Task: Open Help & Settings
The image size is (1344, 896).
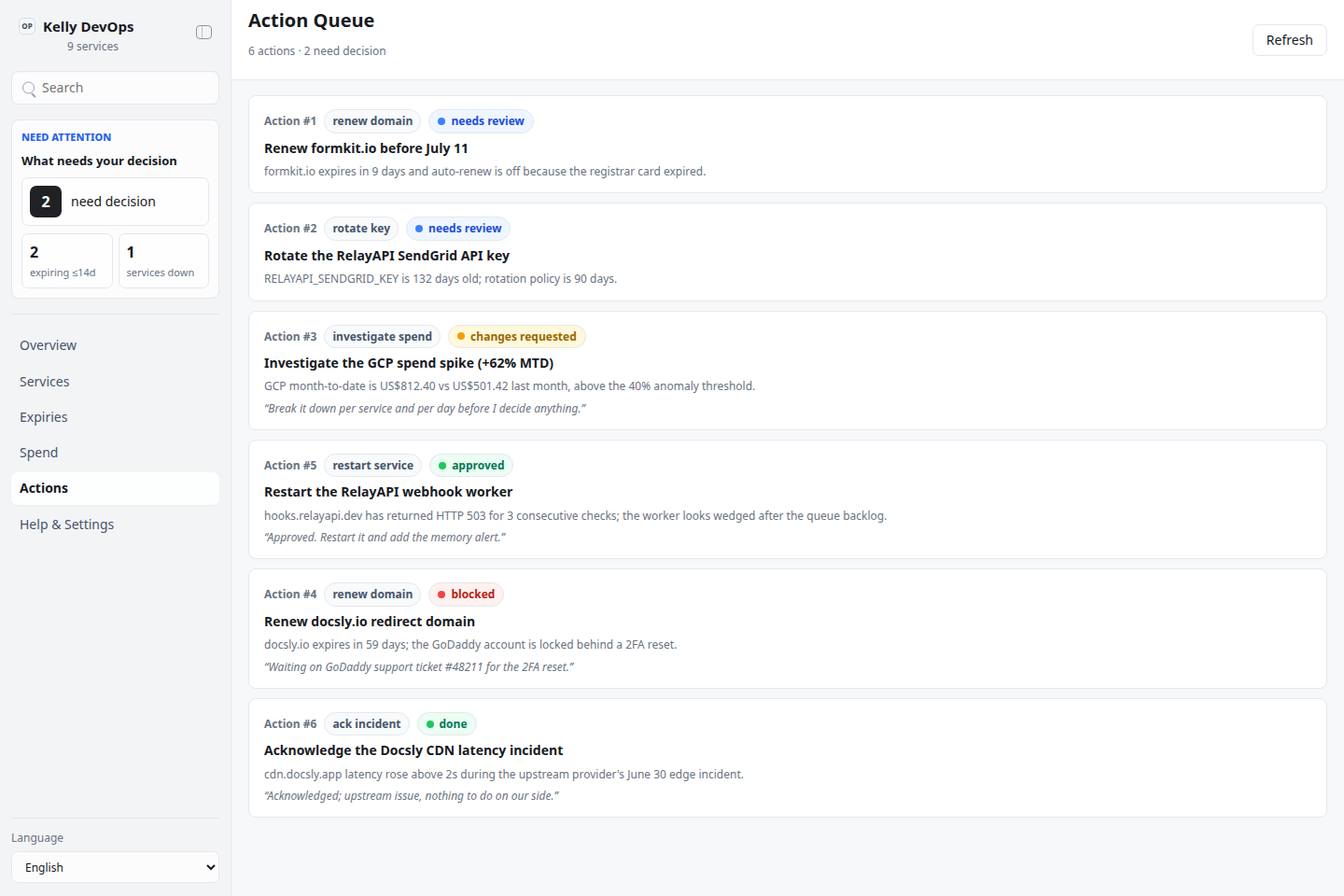Action: pyautogui.click(x=115, y=525)
